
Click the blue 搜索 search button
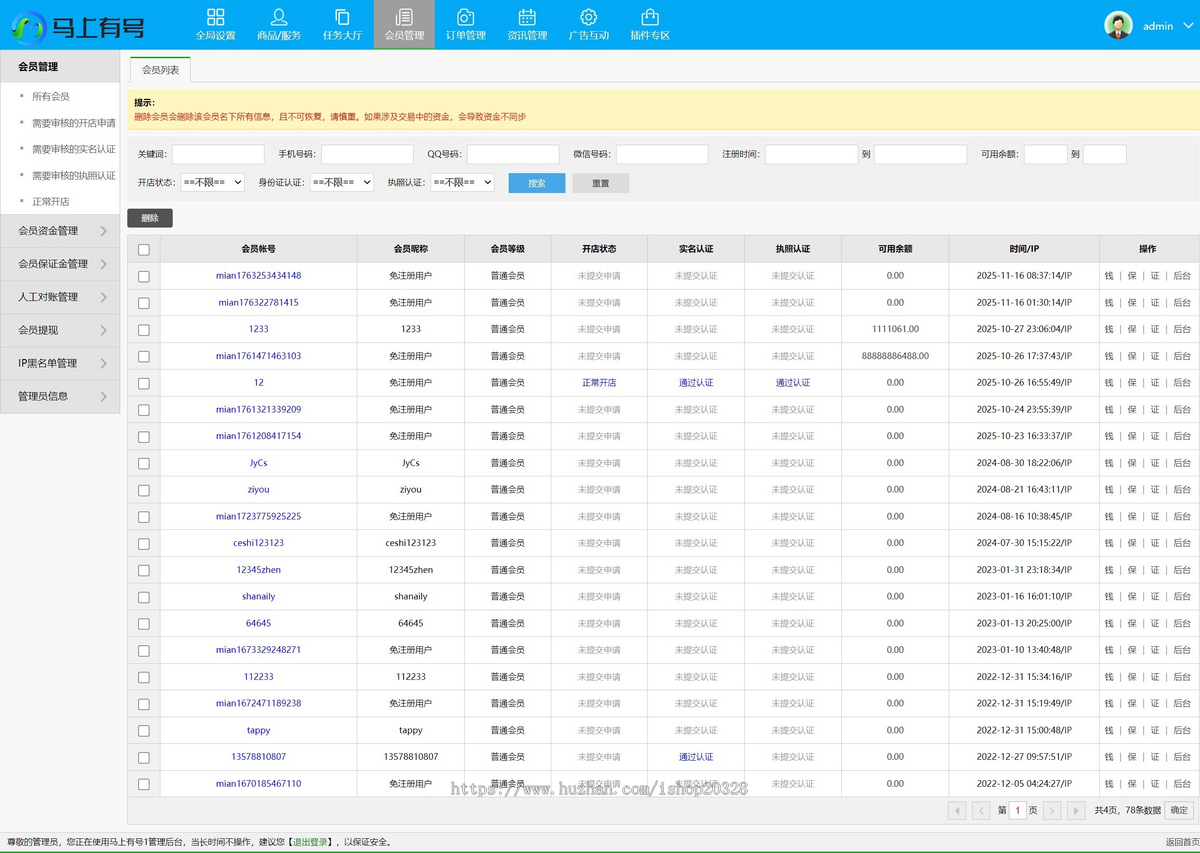pos(536,184)
